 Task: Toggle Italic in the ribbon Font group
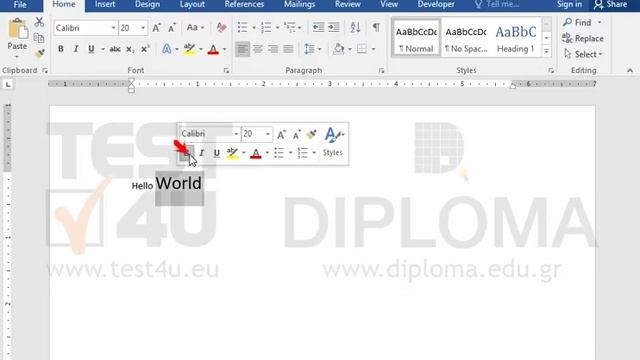pyautogui.click(x=76, y=49)
